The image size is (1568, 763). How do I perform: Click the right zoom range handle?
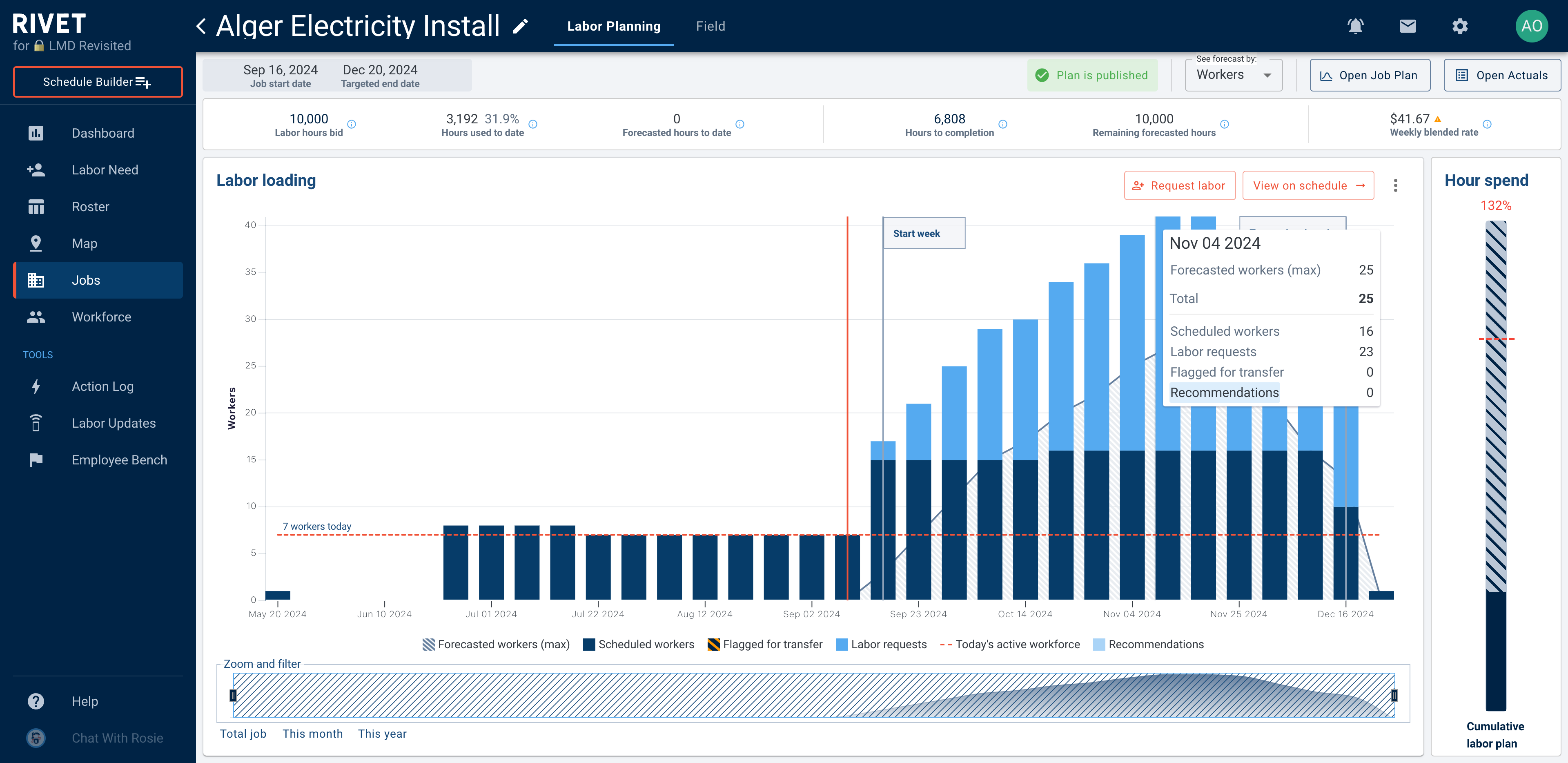(1394, 696)
